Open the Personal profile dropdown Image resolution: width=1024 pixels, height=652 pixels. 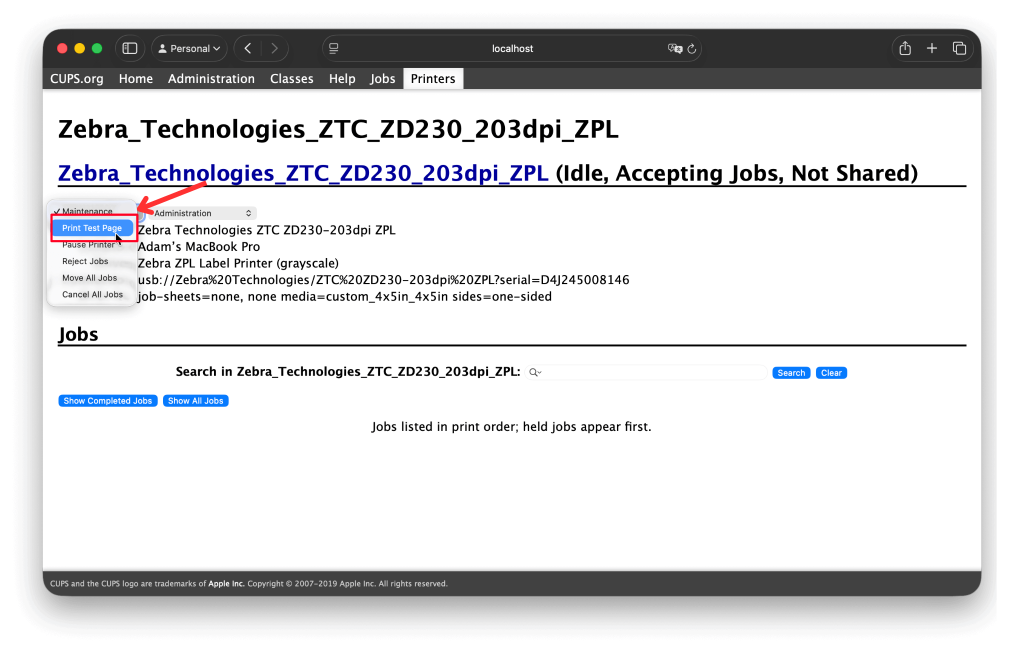coord(189,48)
